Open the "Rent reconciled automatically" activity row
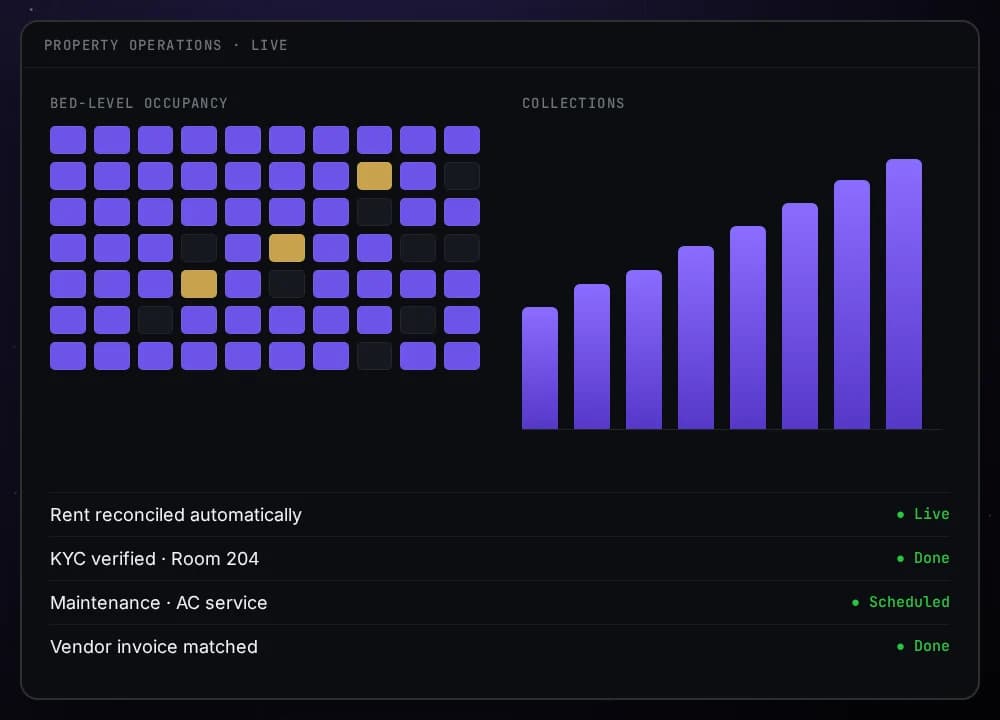The image size is (1000, 720). point(500,515)
